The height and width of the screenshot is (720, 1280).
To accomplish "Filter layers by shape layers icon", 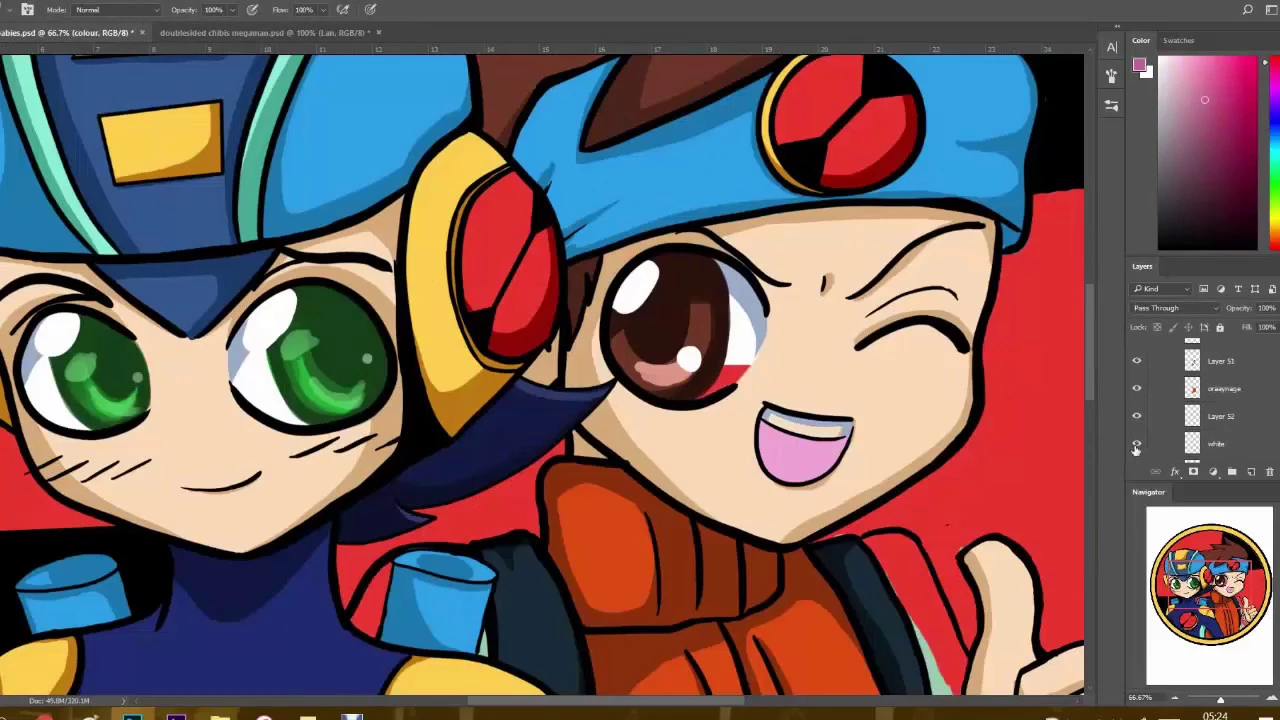I will [1255, 289].
